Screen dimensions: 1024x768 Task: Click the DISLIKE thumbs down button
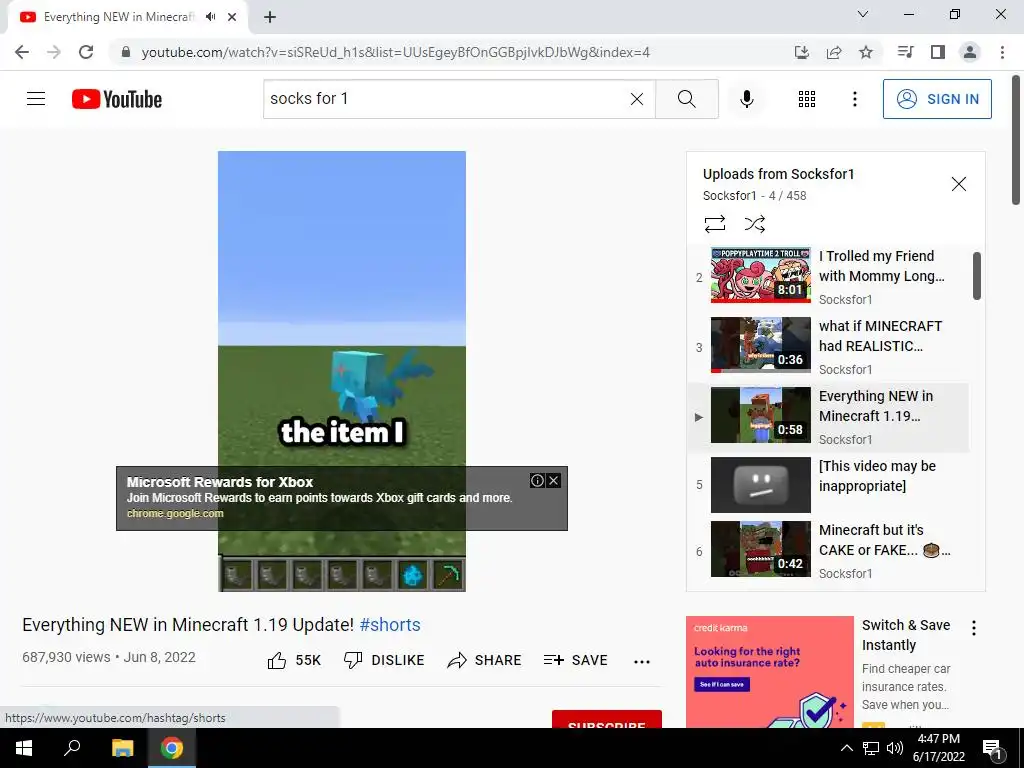[384, 660]
